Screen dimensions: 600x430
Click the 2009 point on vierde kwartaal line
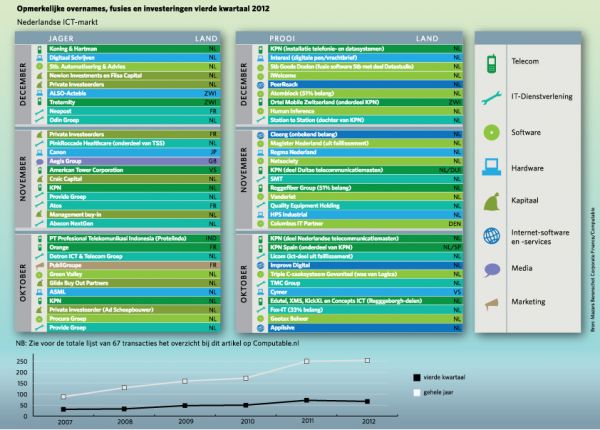pos(185,405)
